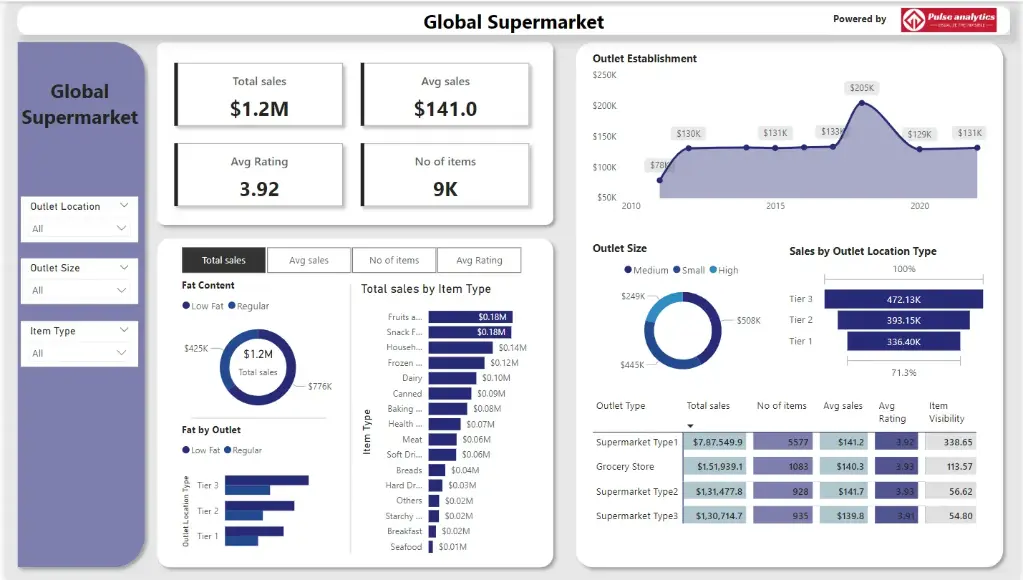Viewport: 1023px width, 580px height.
Task: Click the Tier 3 bars in Fat by Outlet
Action: [x=266, y=485]
